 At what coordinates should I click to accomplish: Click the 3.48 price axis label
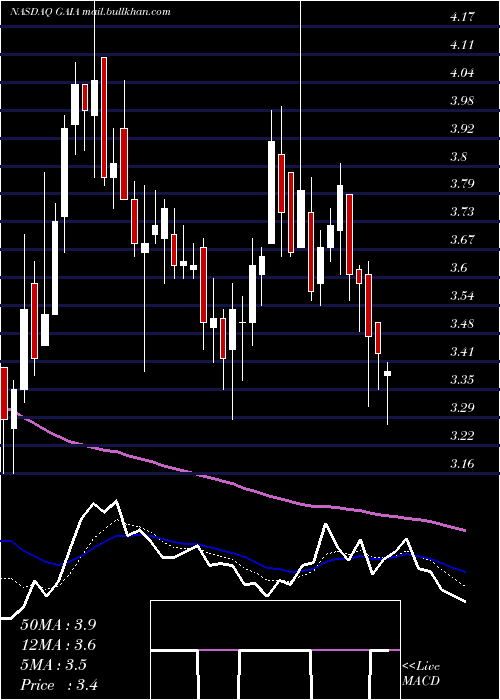[x=463, y=323]
